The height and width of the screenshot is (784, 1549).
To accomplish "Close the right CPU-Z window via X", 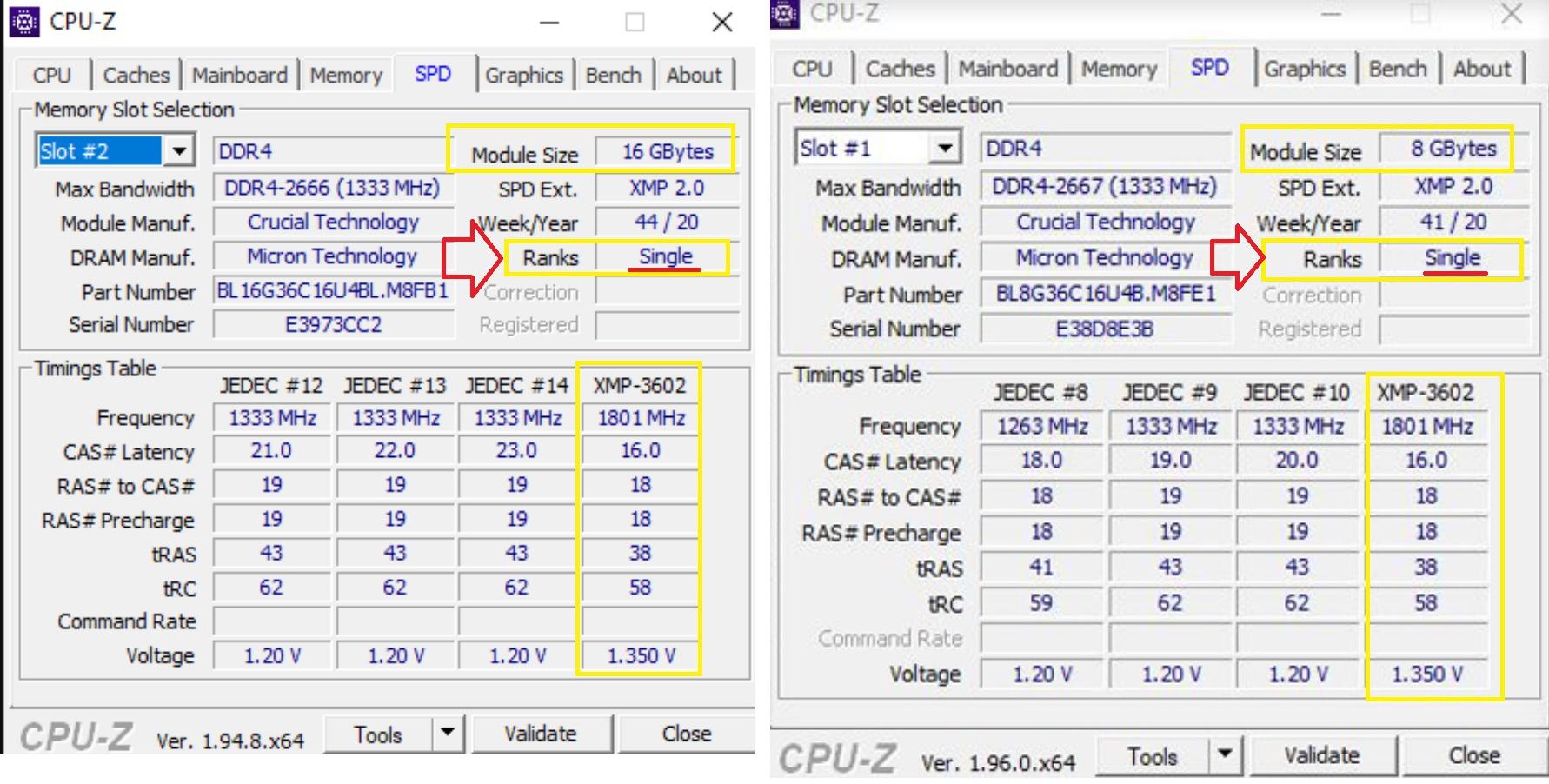I will tap(1512, 14).
